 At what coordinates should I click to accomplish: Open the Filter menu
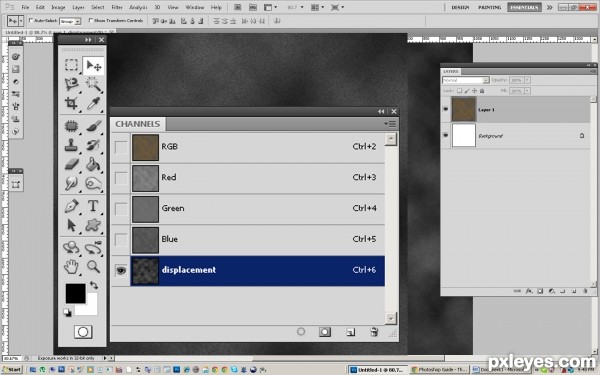pyautogui.click(x=117, y=7)
